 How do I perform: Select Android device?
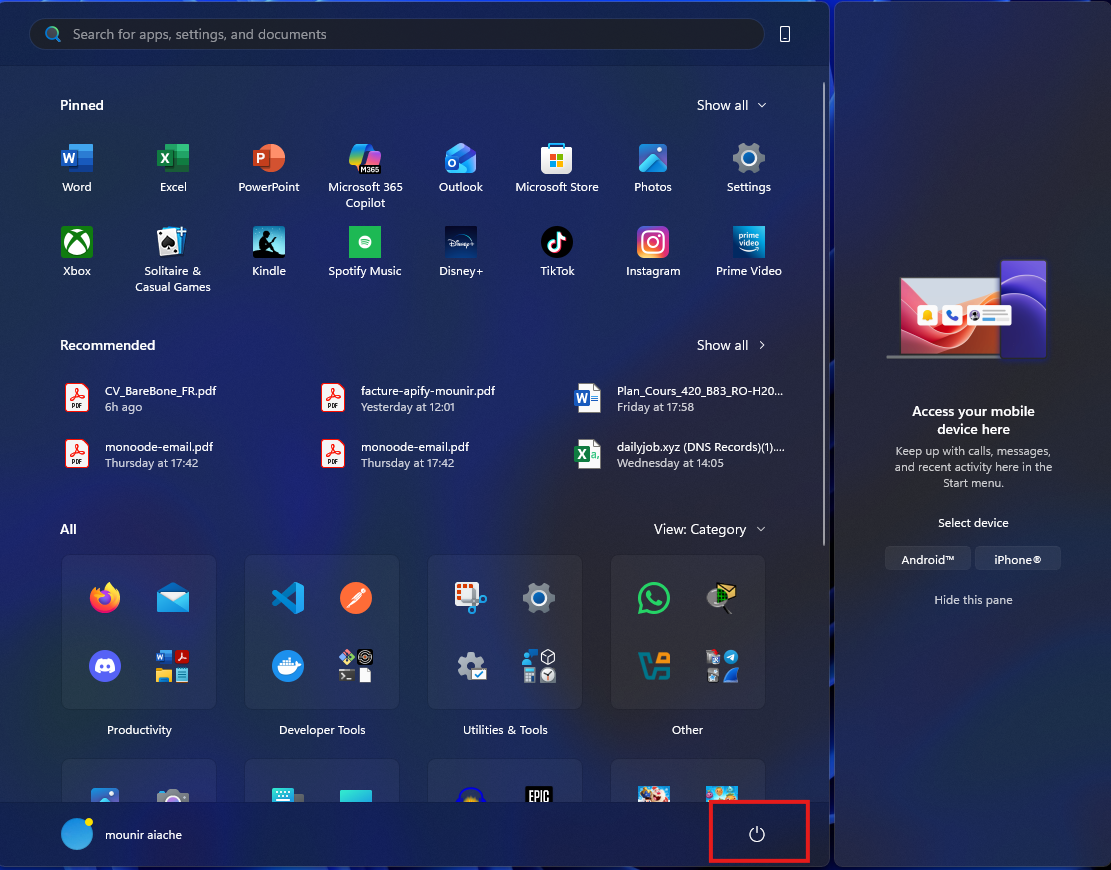click(927, 559)
